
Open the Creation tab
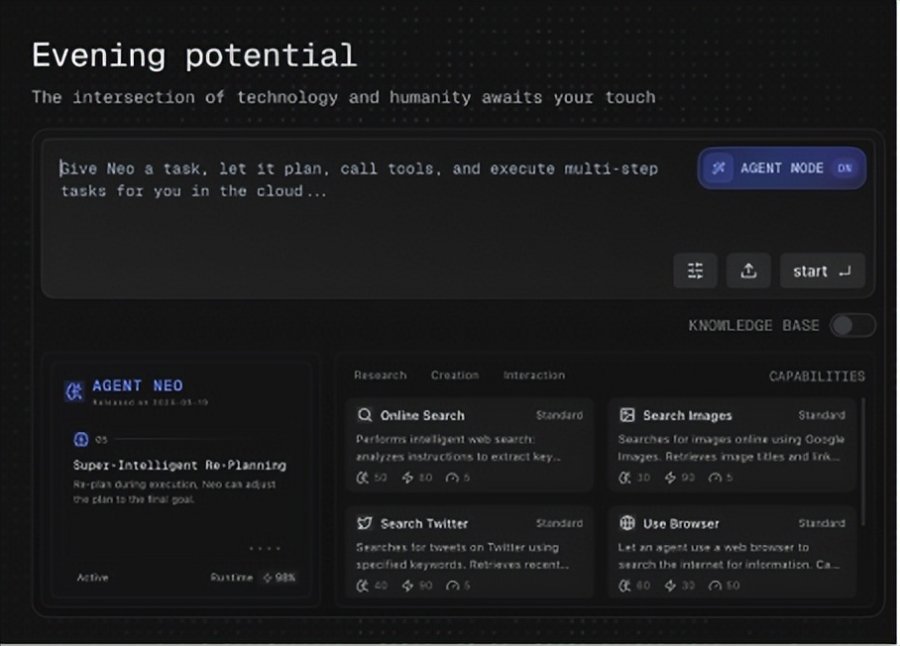coord(454,375)
